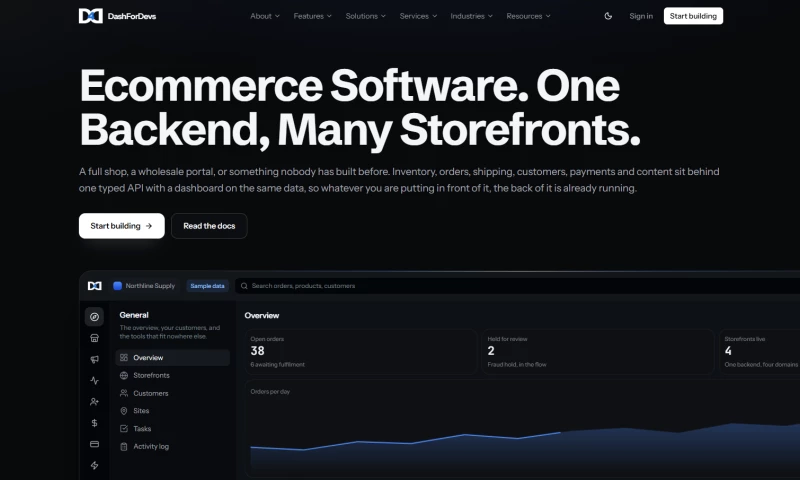
Task: Open the credit card icon in the rail
Action: click(94, 444)
